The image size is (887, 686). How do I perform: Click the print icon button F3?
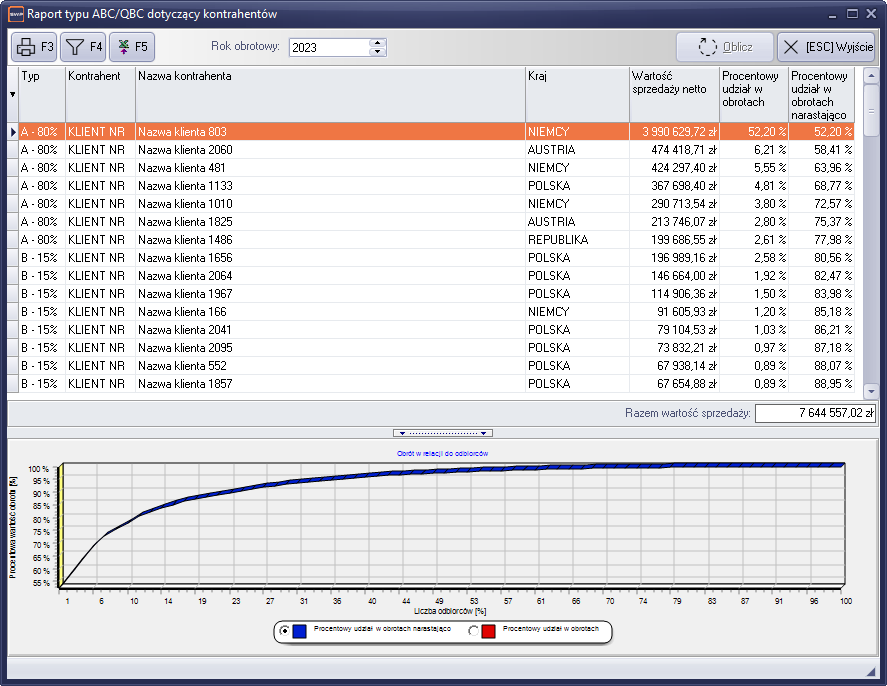point(34,47)
